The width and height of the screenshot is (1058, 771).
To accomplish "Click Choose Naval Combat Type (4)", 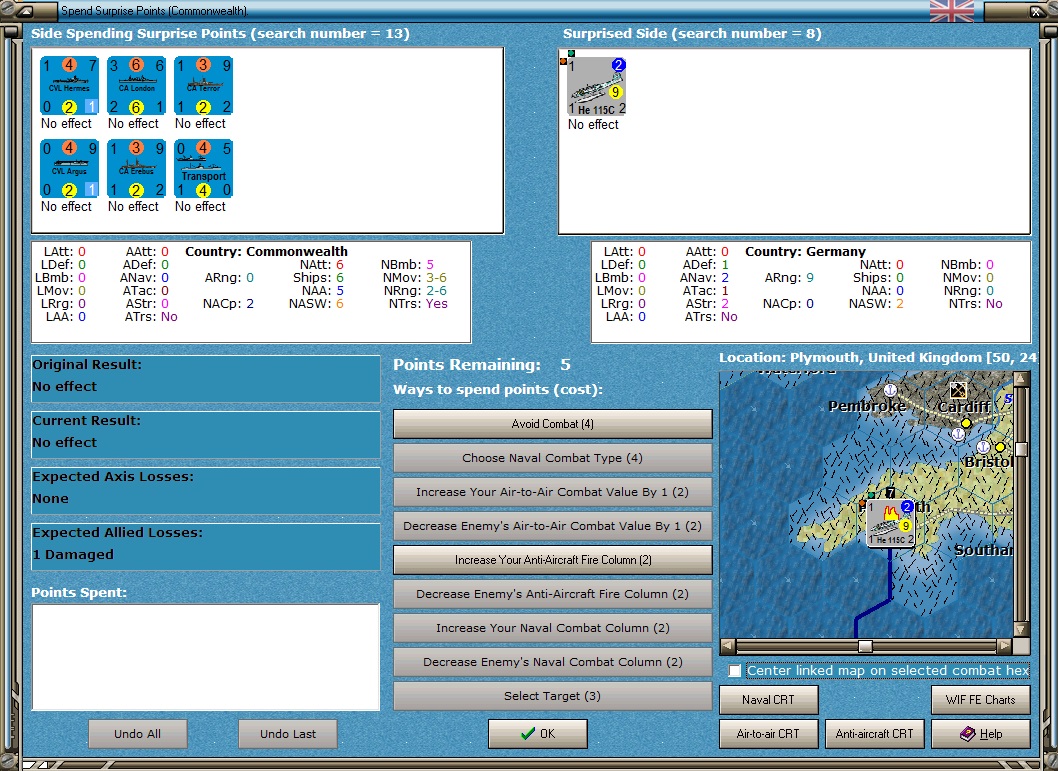I will [x=553, y=458].
